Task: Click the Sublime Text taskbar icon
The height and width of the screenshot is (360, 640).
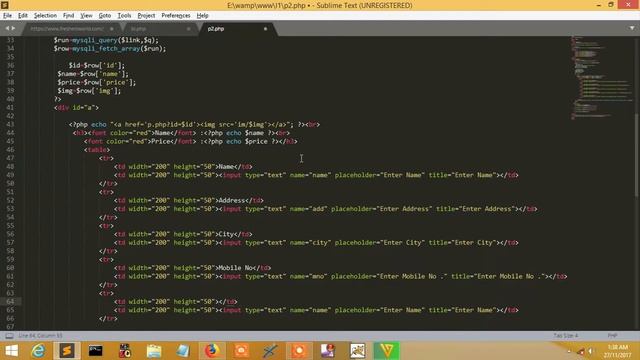Action: tap(67, 351)
